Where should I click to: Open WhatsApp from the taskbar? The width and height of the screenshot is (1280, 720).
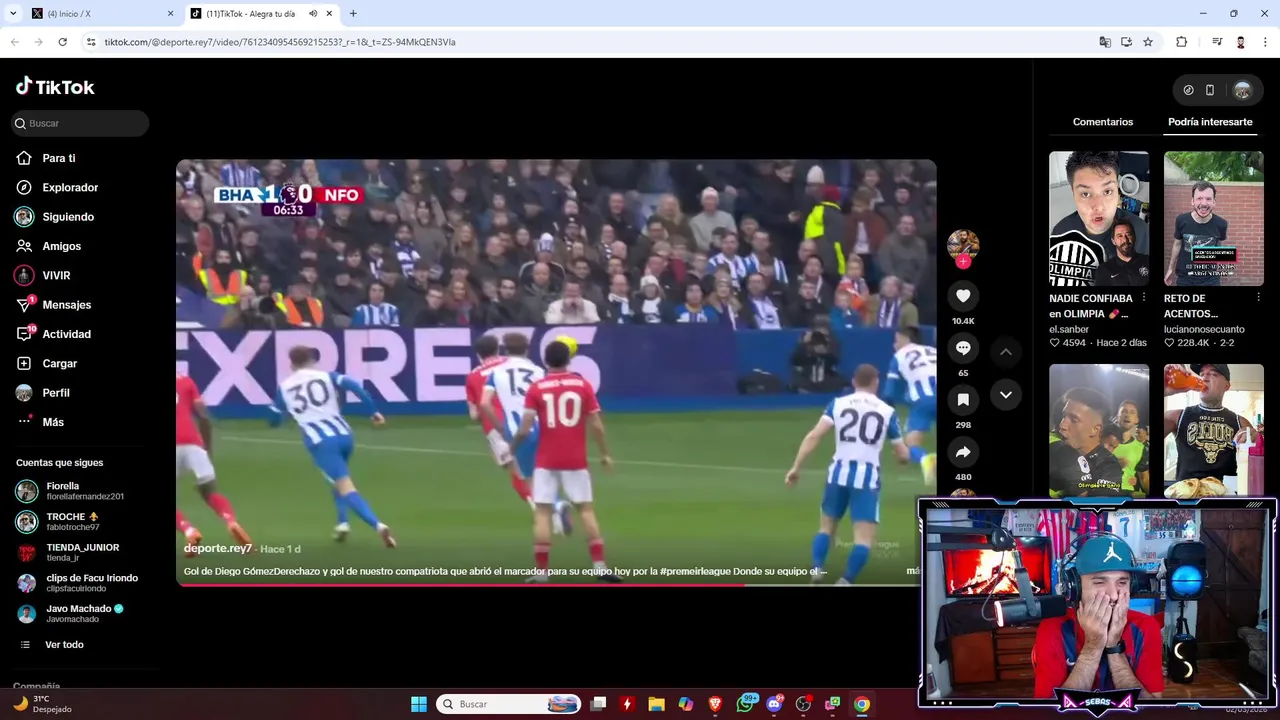pos(745,704)
